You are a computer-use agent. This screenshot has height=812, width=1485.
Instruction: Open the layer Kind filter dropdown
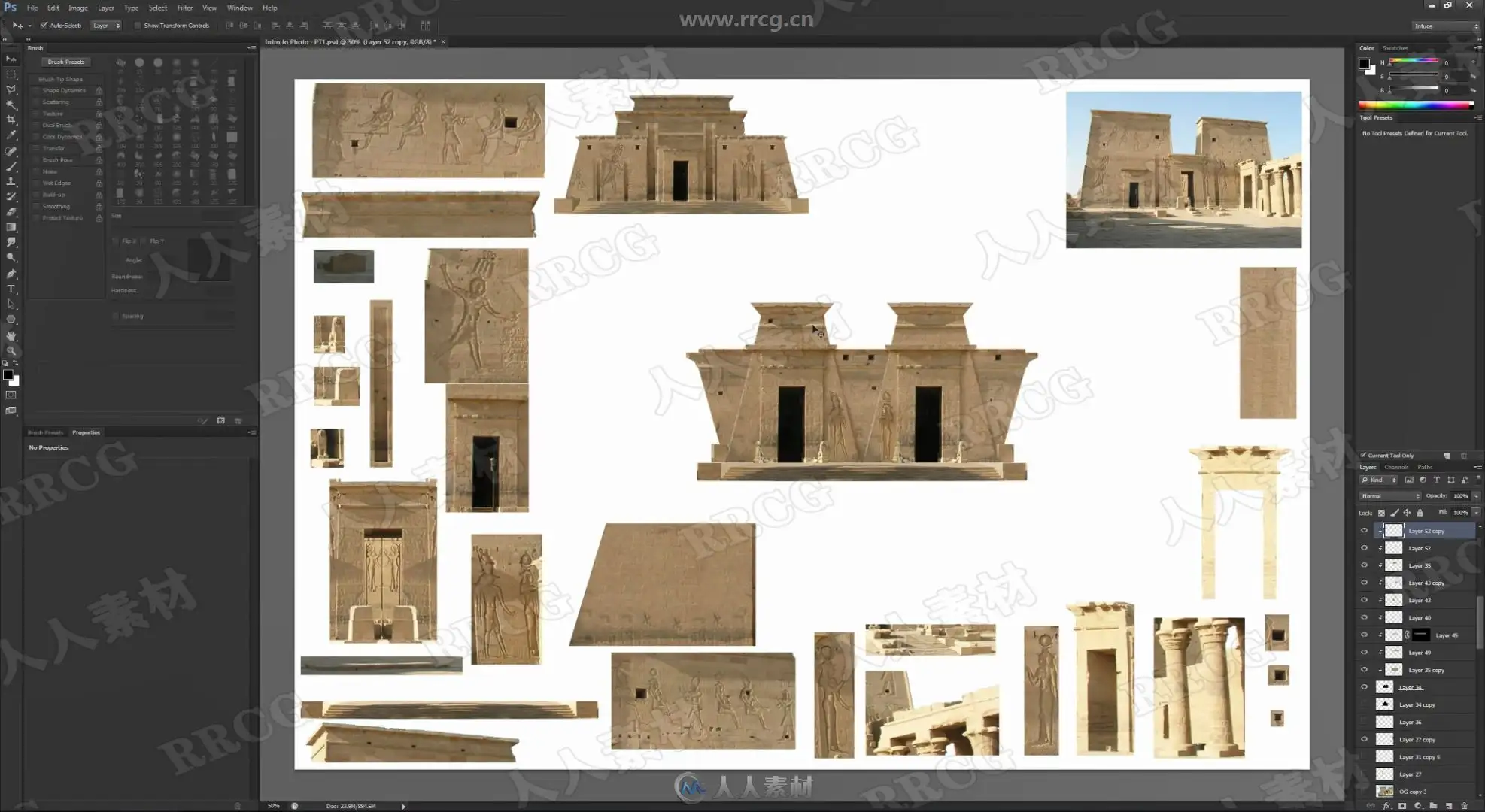tap(1378, 480)
